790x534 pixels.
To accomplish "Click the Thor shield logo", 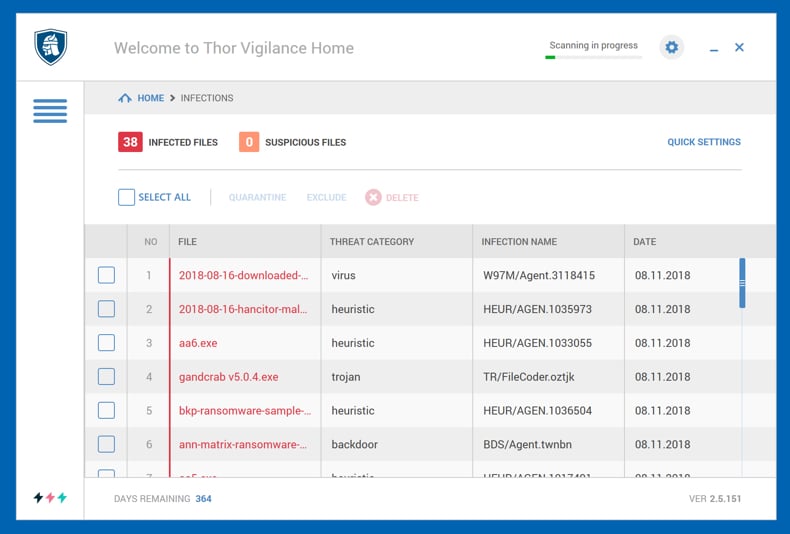I will point(50,47).
